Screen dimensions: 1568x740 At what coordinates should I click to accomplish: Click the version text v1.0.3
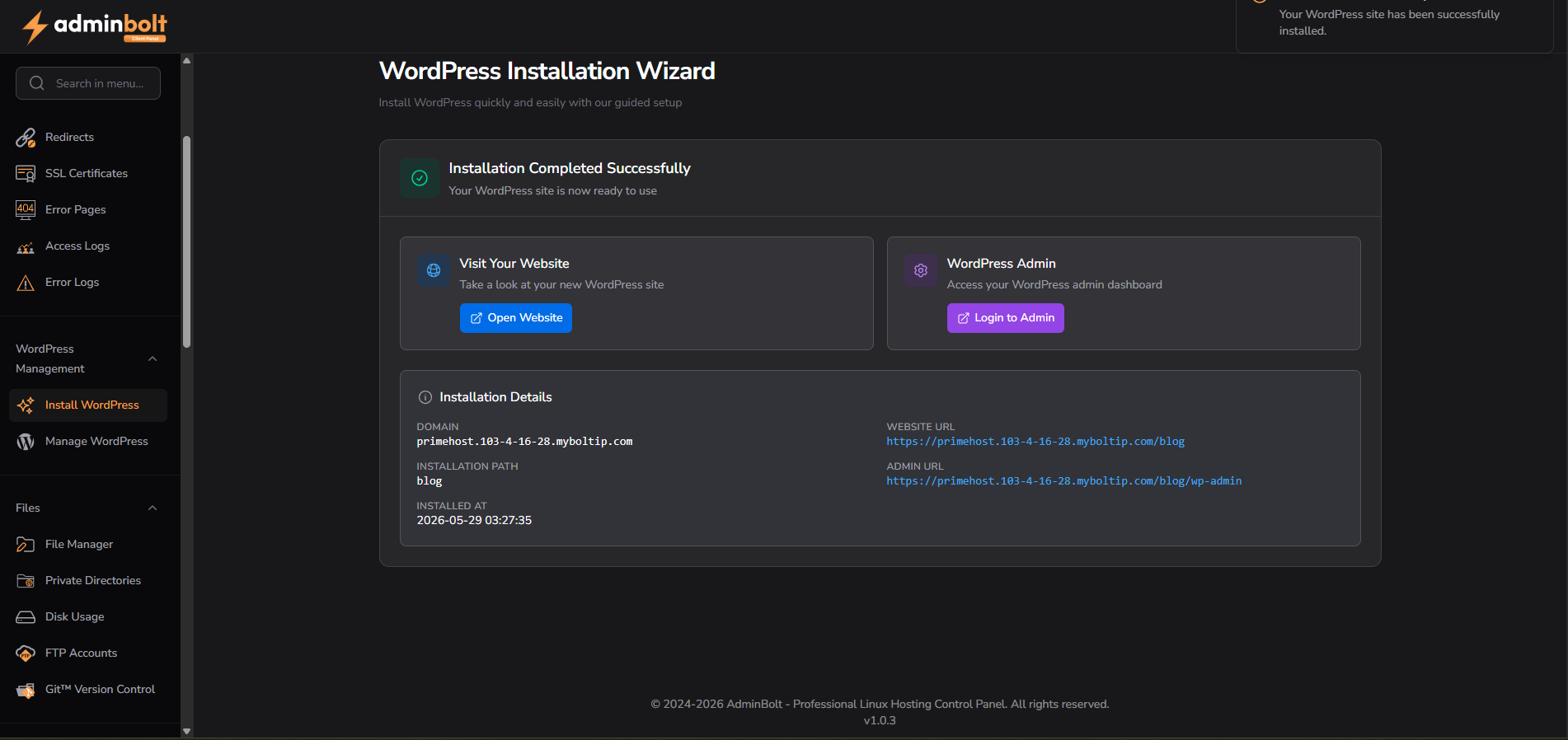(880, 721)
